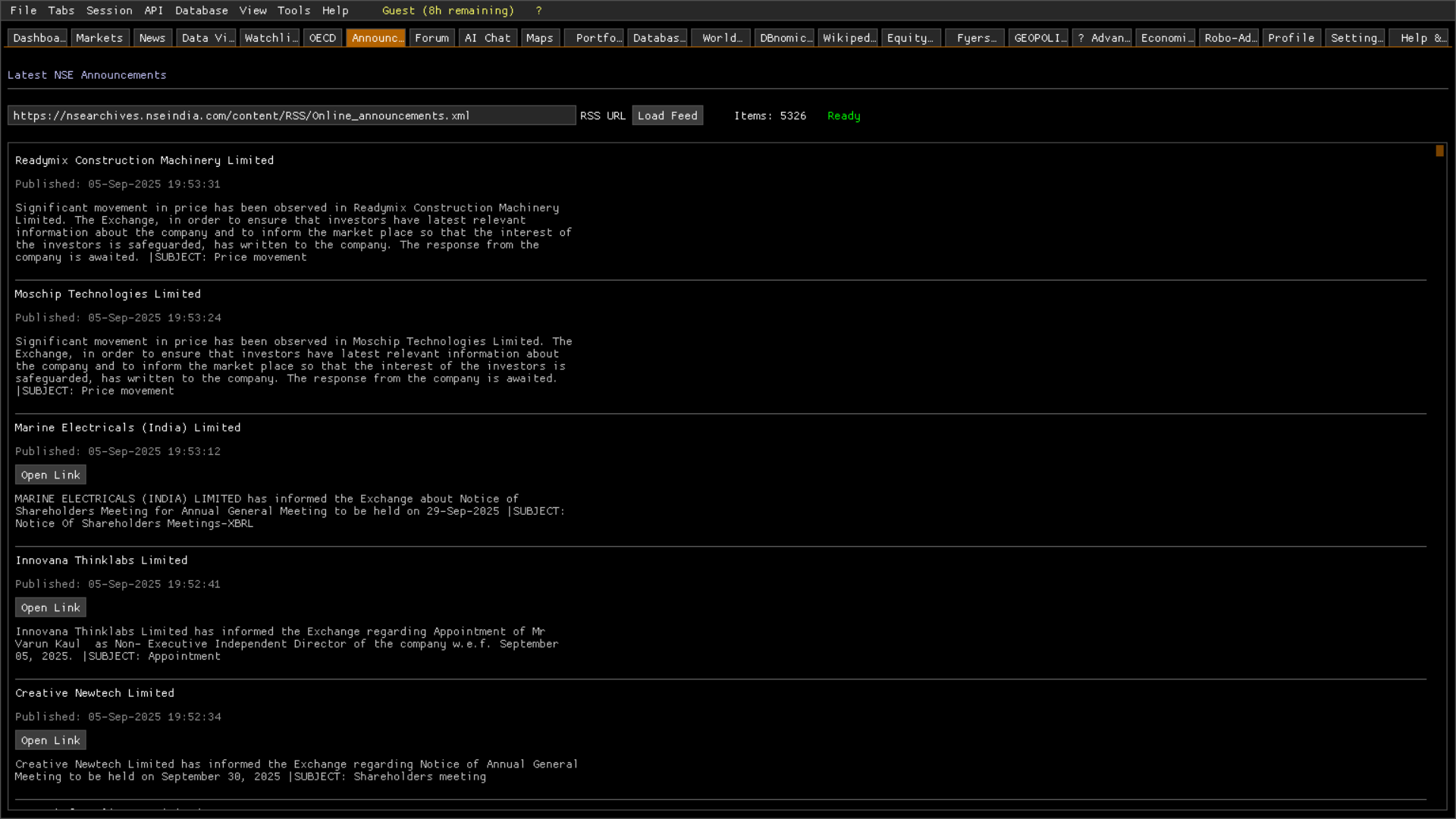The image size is (1456, 819).
Task: Switch to the AI Chat tab
Action: click(x=488, y=38)
